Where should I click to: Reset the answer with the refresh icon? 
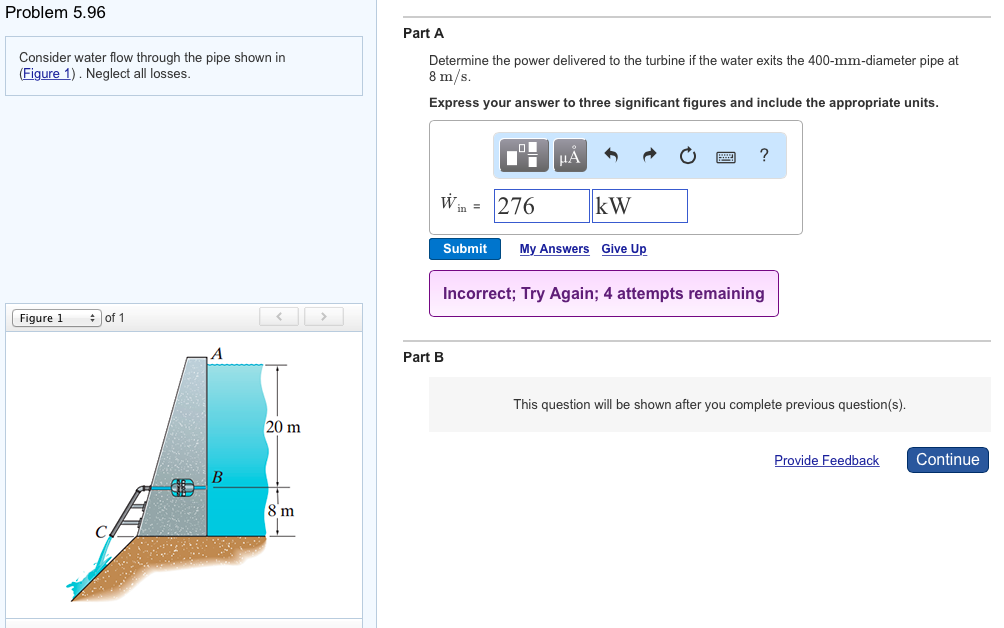688,154
